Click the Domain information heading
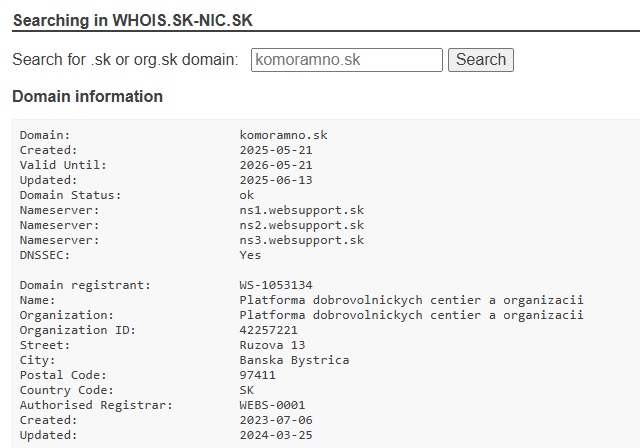 (87, 97)
